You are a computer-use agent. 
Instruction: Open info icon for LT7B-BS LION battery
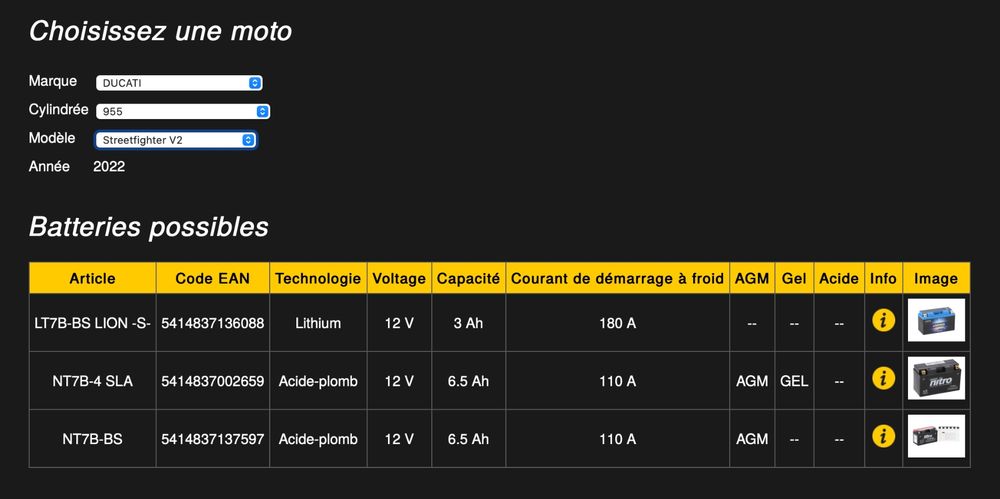click(x=883, y=320)
